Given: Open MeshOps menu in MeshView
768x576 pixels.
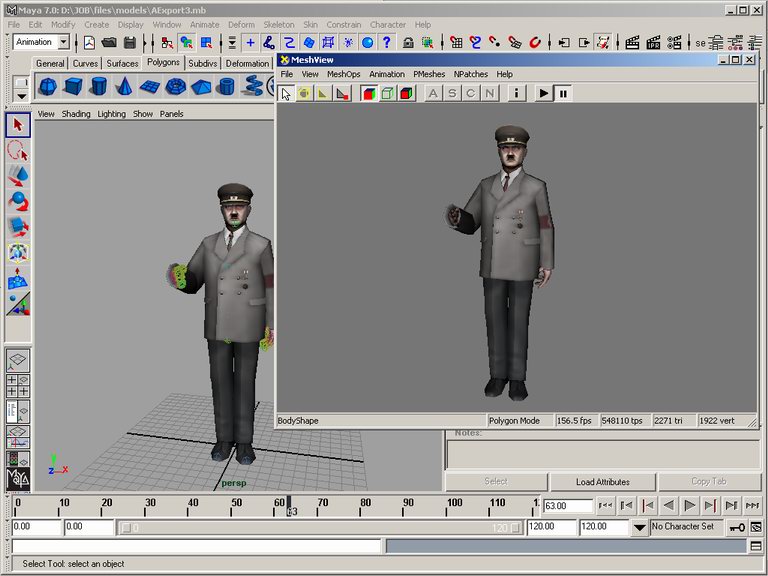Looking at the screenshot, I should [x=343, y=74].
